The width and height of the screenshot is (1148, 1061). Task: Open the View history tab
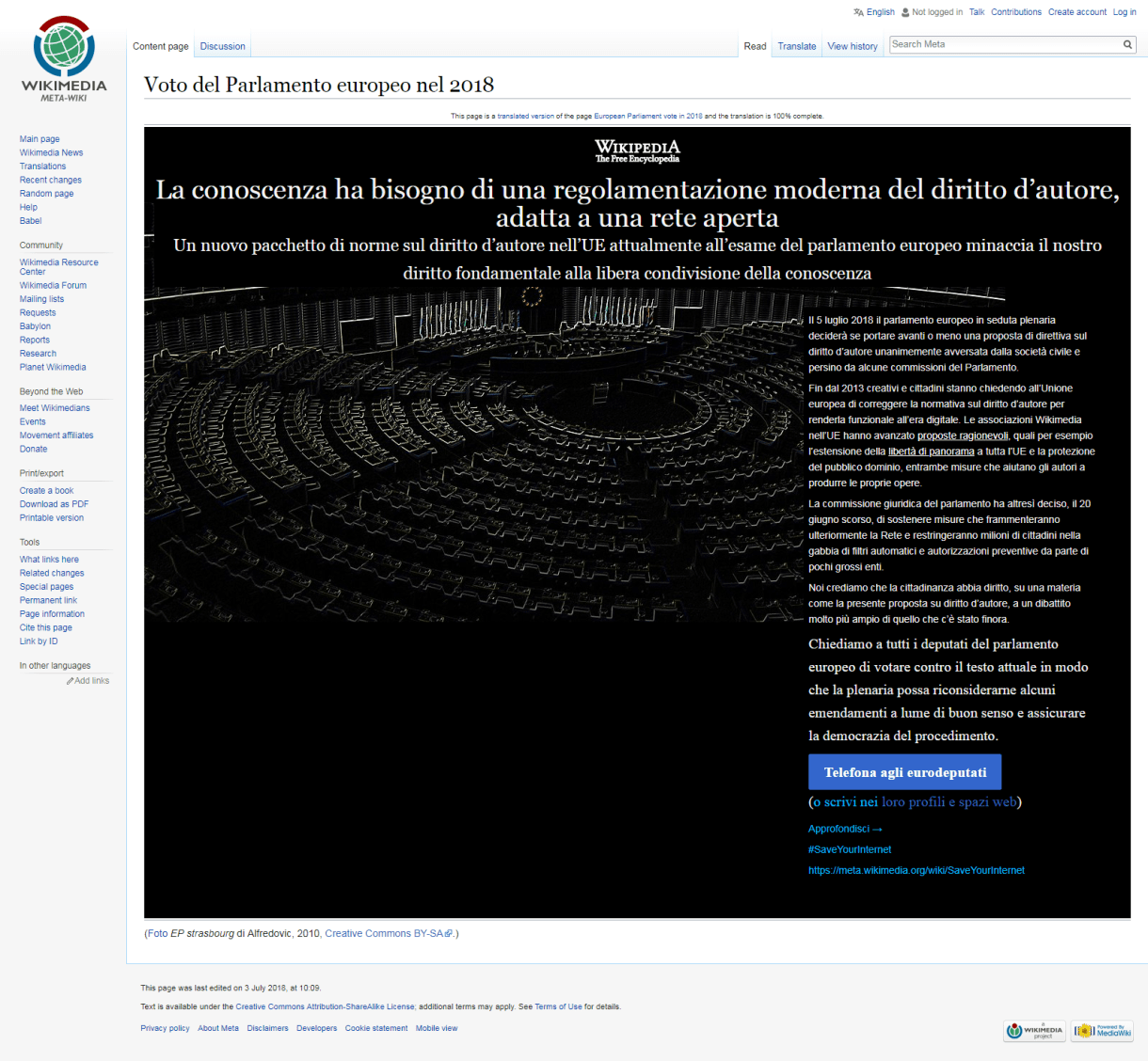pos(853,46)
